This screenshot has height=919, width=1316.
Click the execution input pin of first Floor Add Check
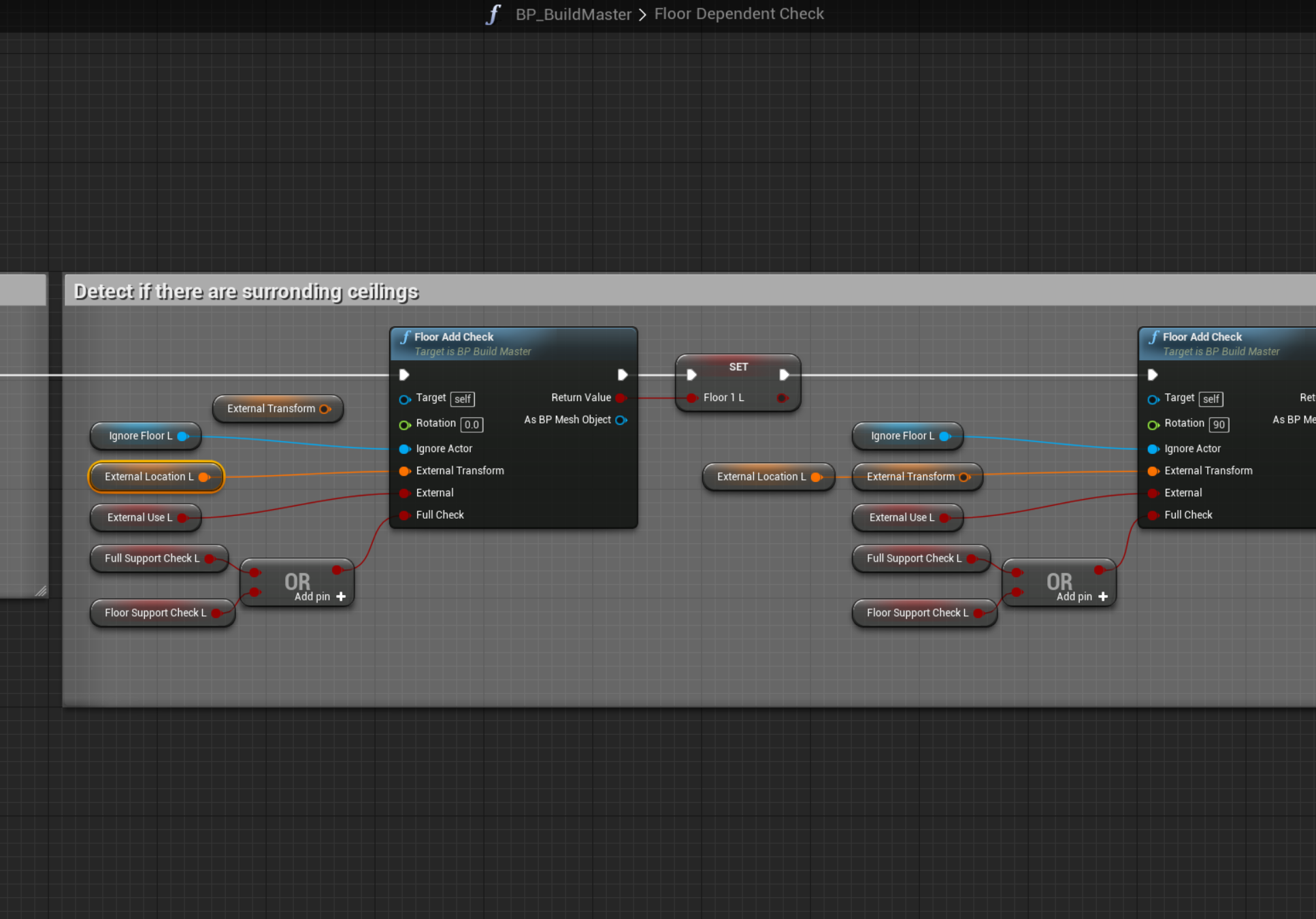(404, 374)
